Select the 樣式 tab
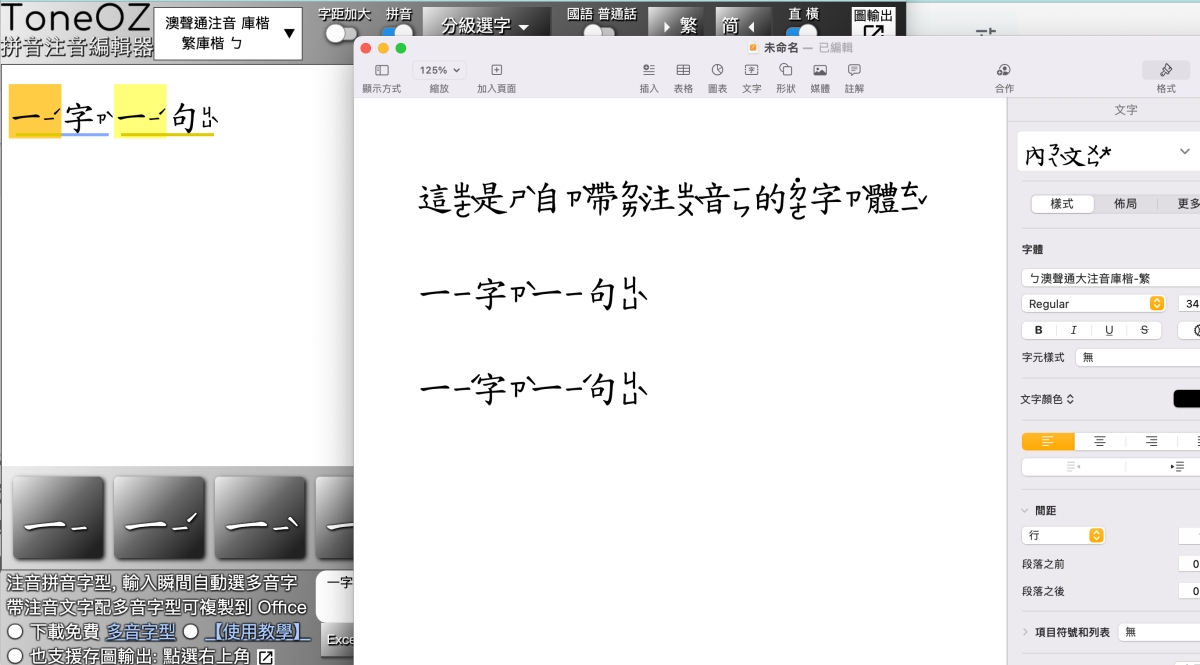 coord(1062,203)
